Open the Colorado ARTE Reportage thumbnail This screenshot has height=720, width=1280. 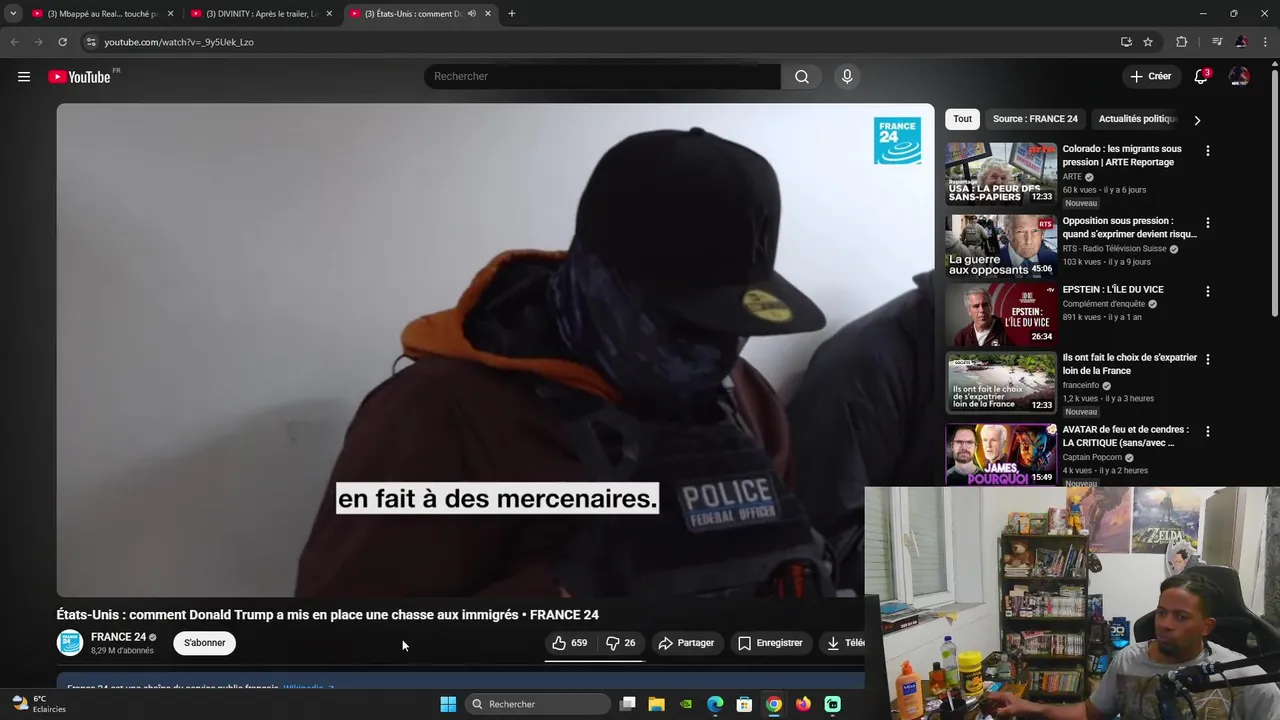(x=1001, y=174)
